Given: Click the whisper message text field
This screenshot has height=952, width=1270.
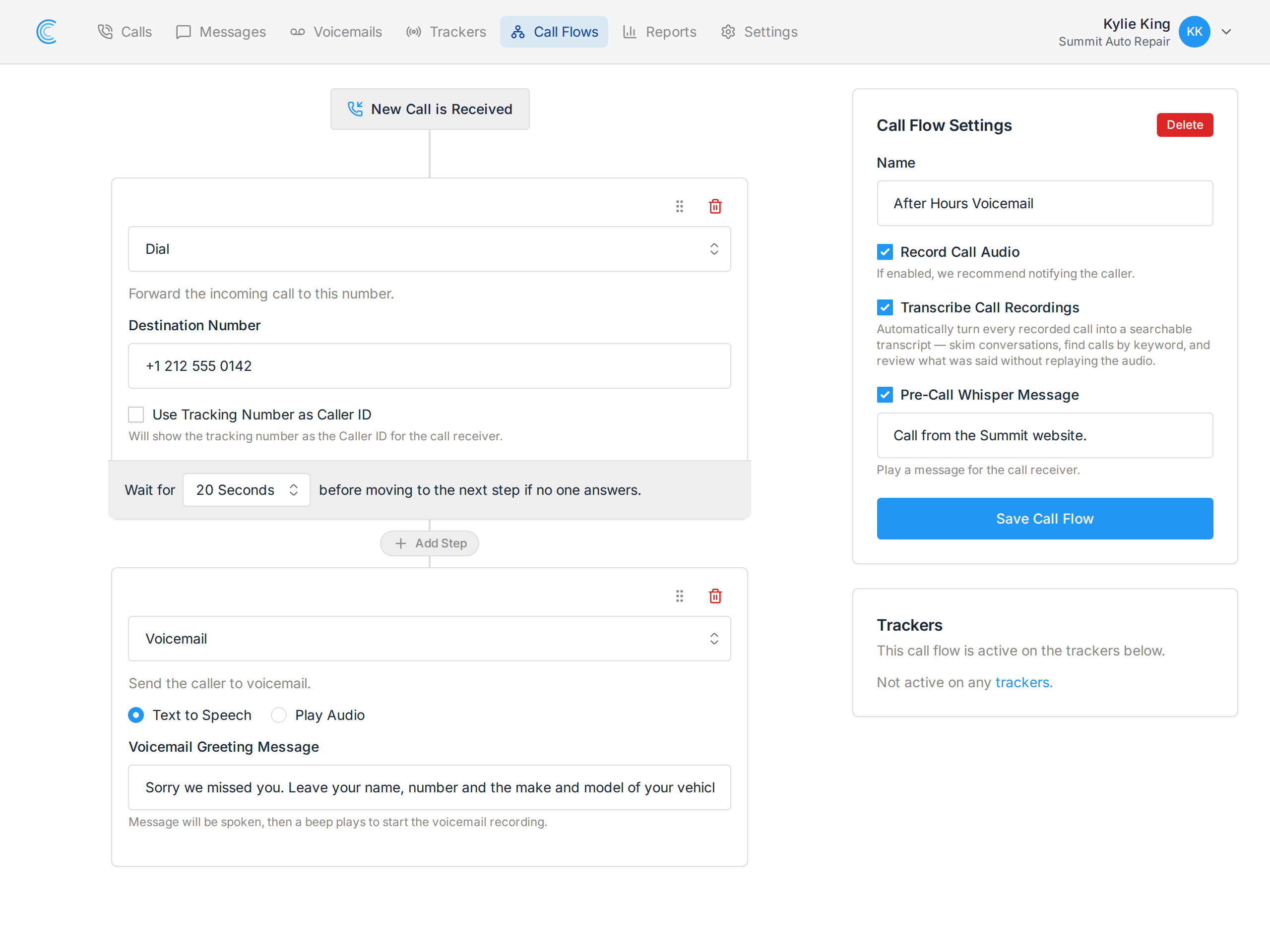Looking at the screenshot, I should pyautogui.click(x=1044, y=435).
